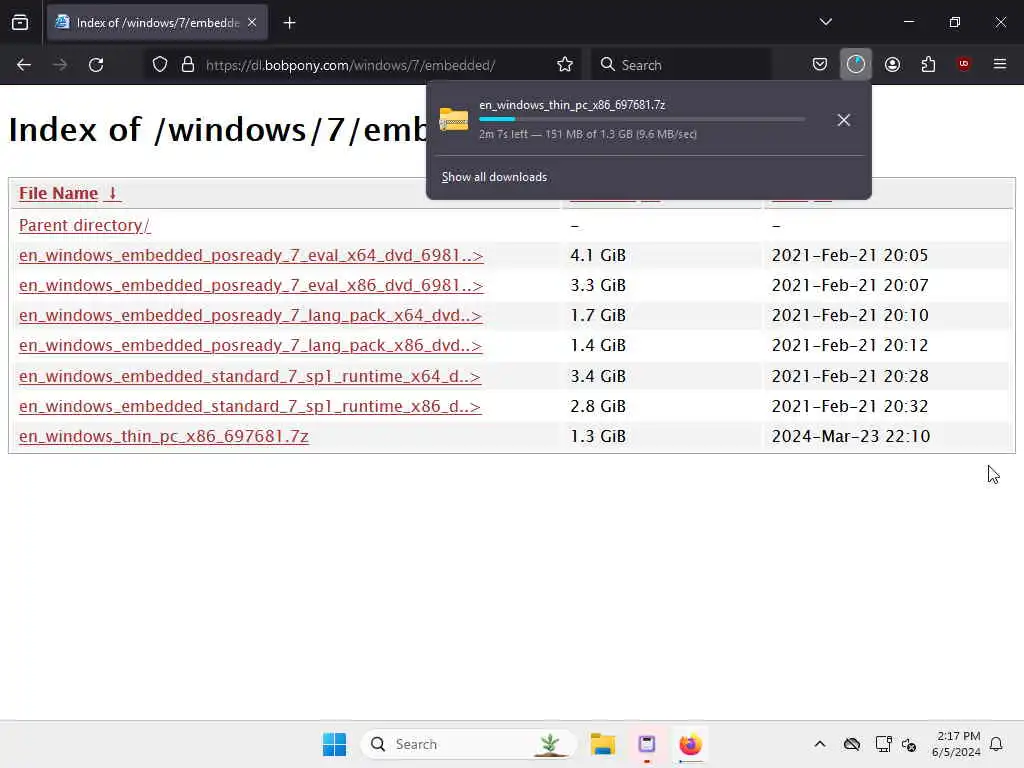View site security via the padlock icon
Screen dimensions: 1024x768
click(188, 65)
